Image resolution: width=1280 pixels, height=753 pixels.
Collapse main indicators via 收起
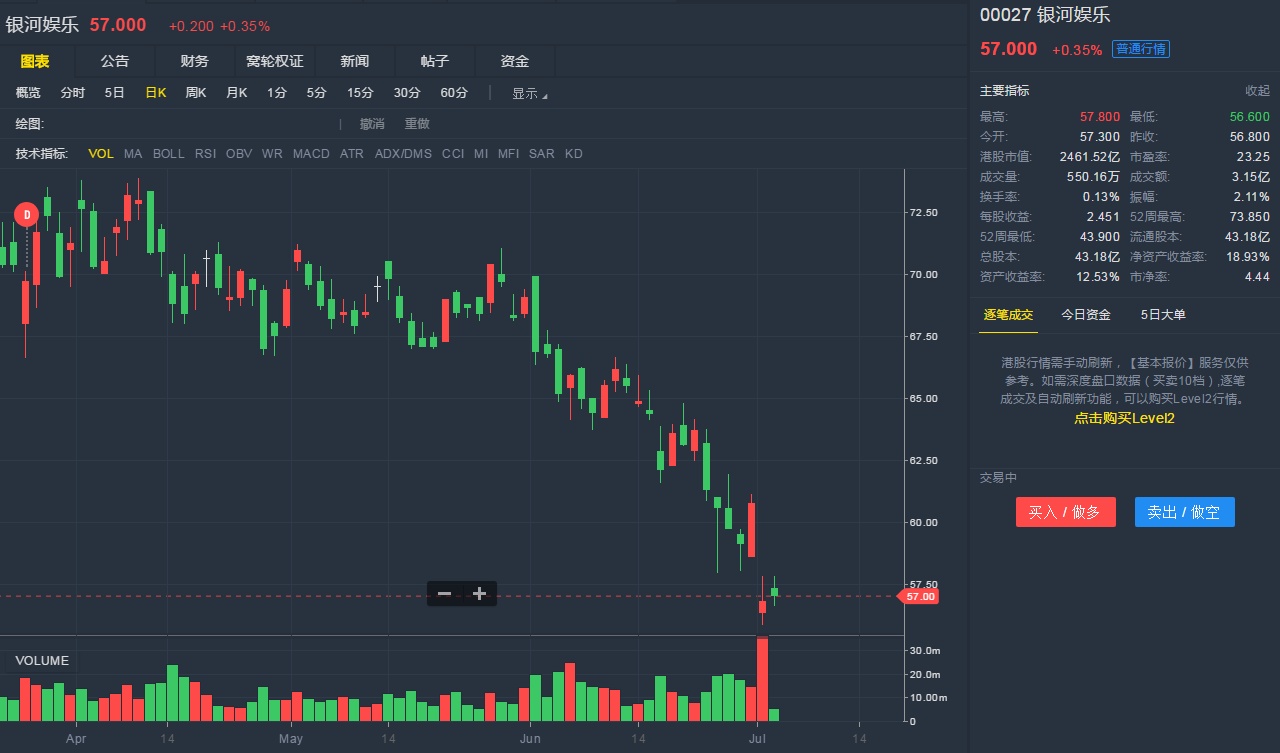(1257, 91)
